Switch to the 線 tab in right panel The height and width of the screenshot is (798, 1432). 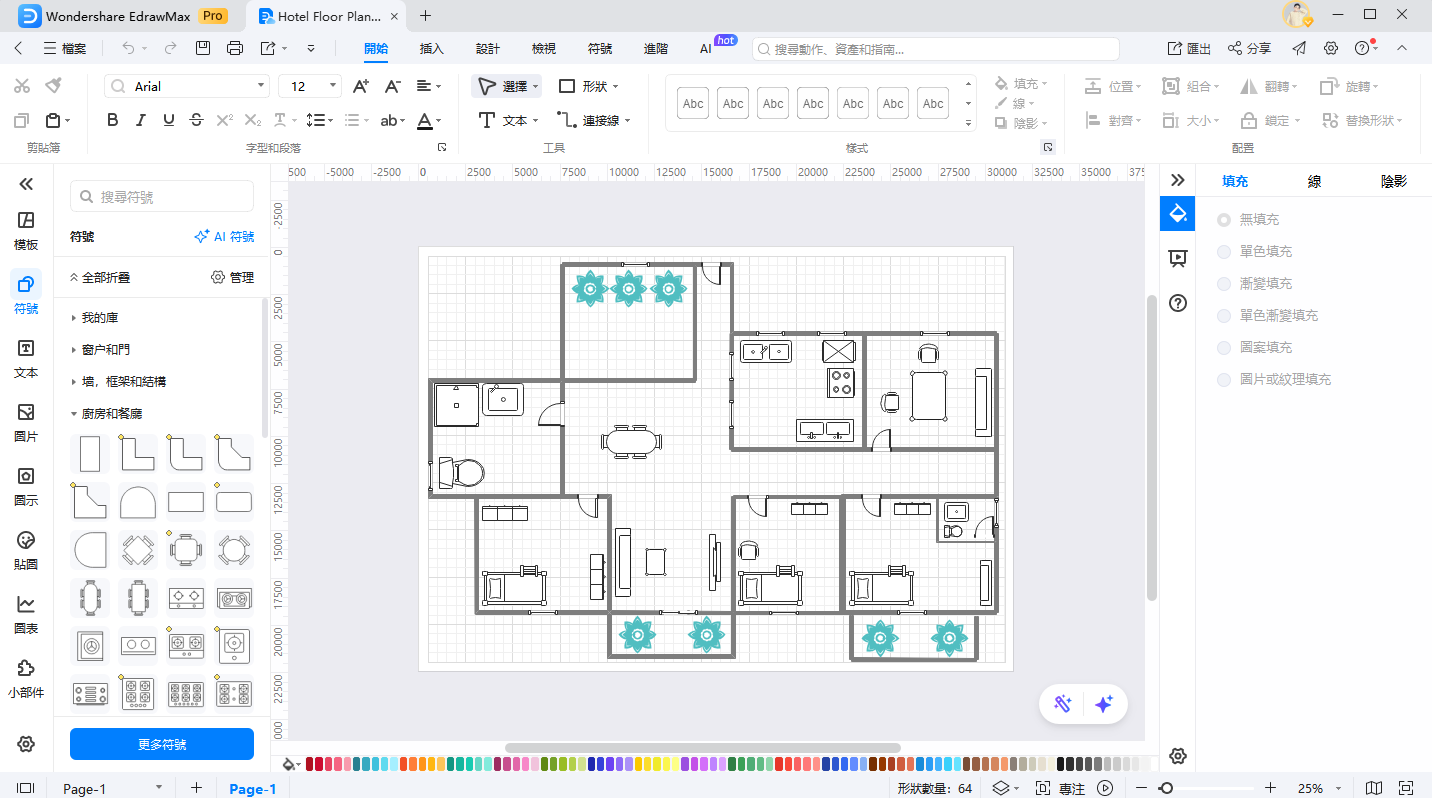click(x=1314, y=181)
